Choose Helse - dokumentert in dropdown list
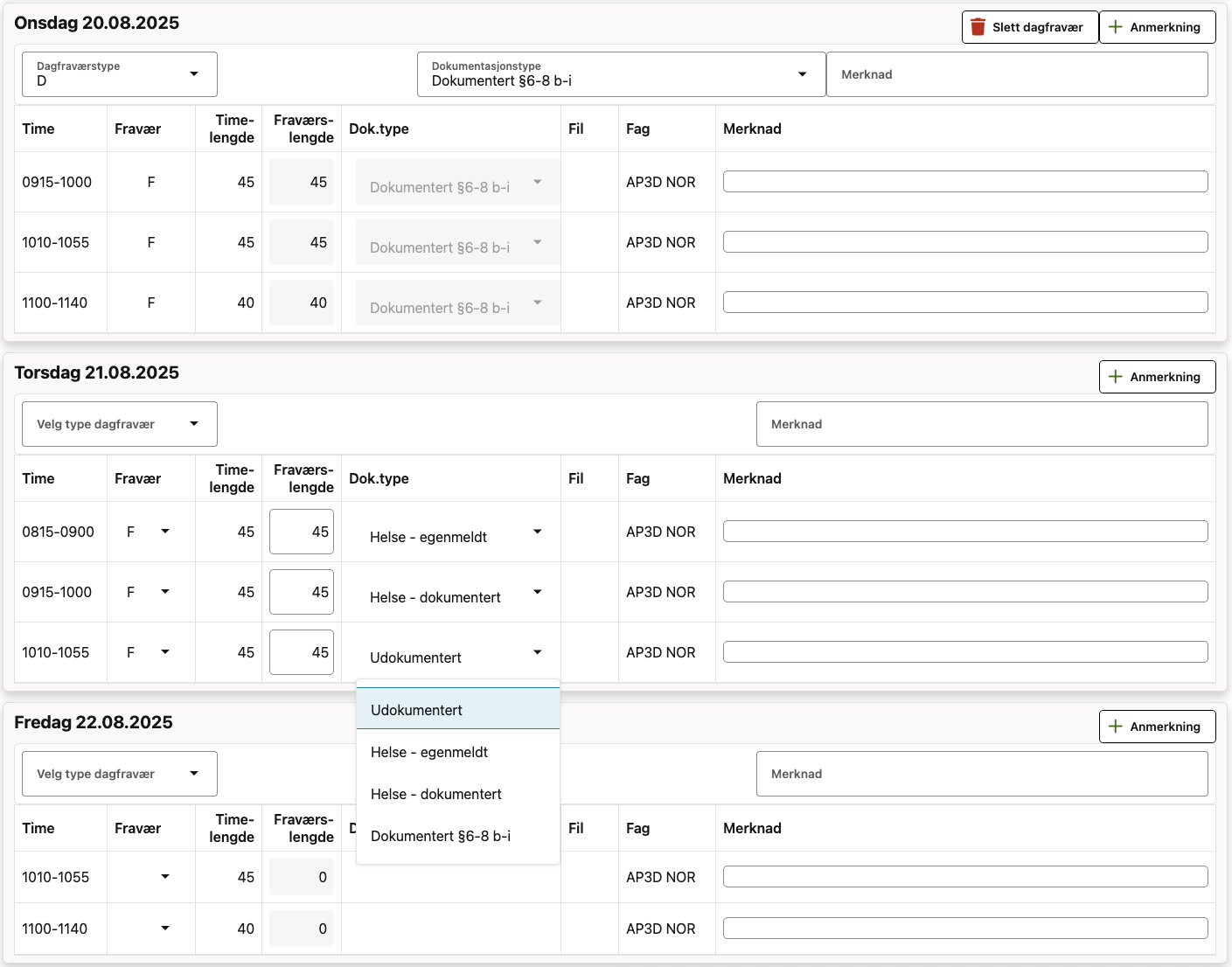Viewport: 1232px width, 967px height. pos(457,794)
